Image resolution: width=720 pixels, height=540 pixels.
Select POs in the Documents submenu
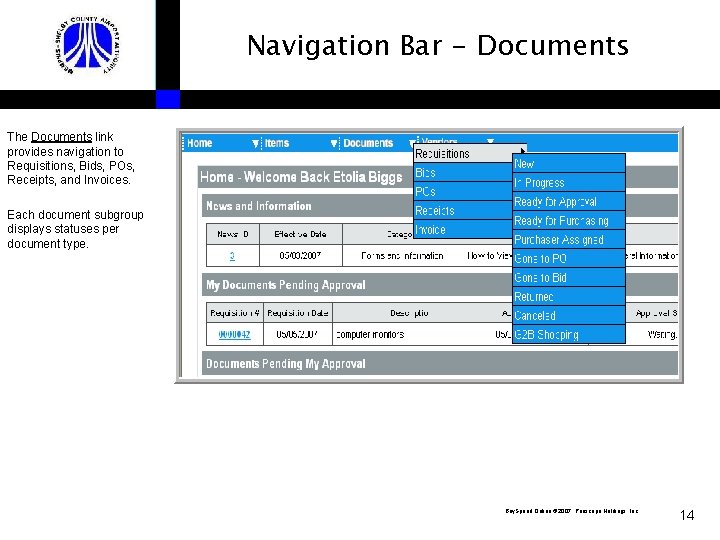pos(463,191)
